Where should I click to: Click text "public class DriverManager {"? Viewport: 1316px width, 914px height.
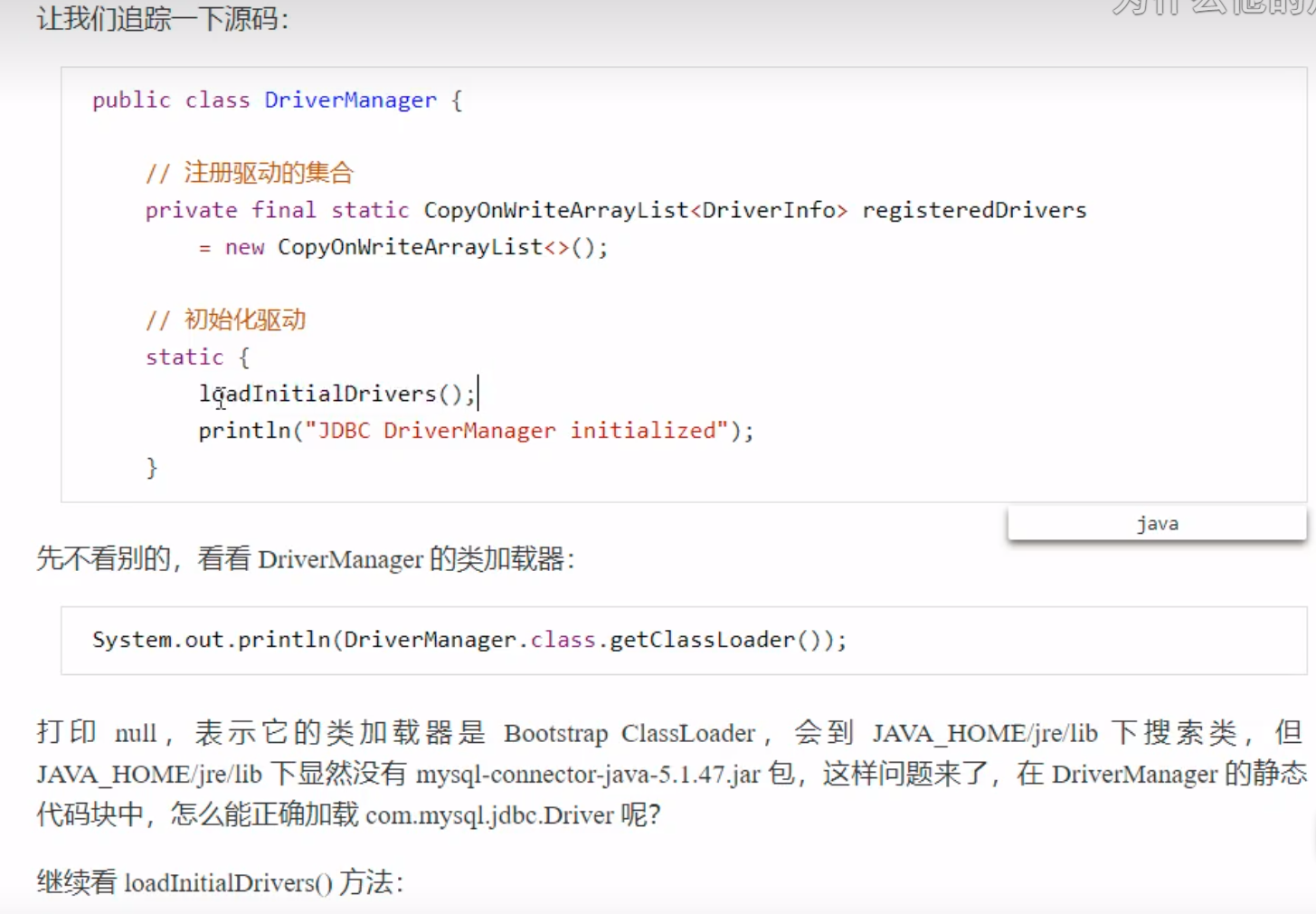[x=278, y=100]
